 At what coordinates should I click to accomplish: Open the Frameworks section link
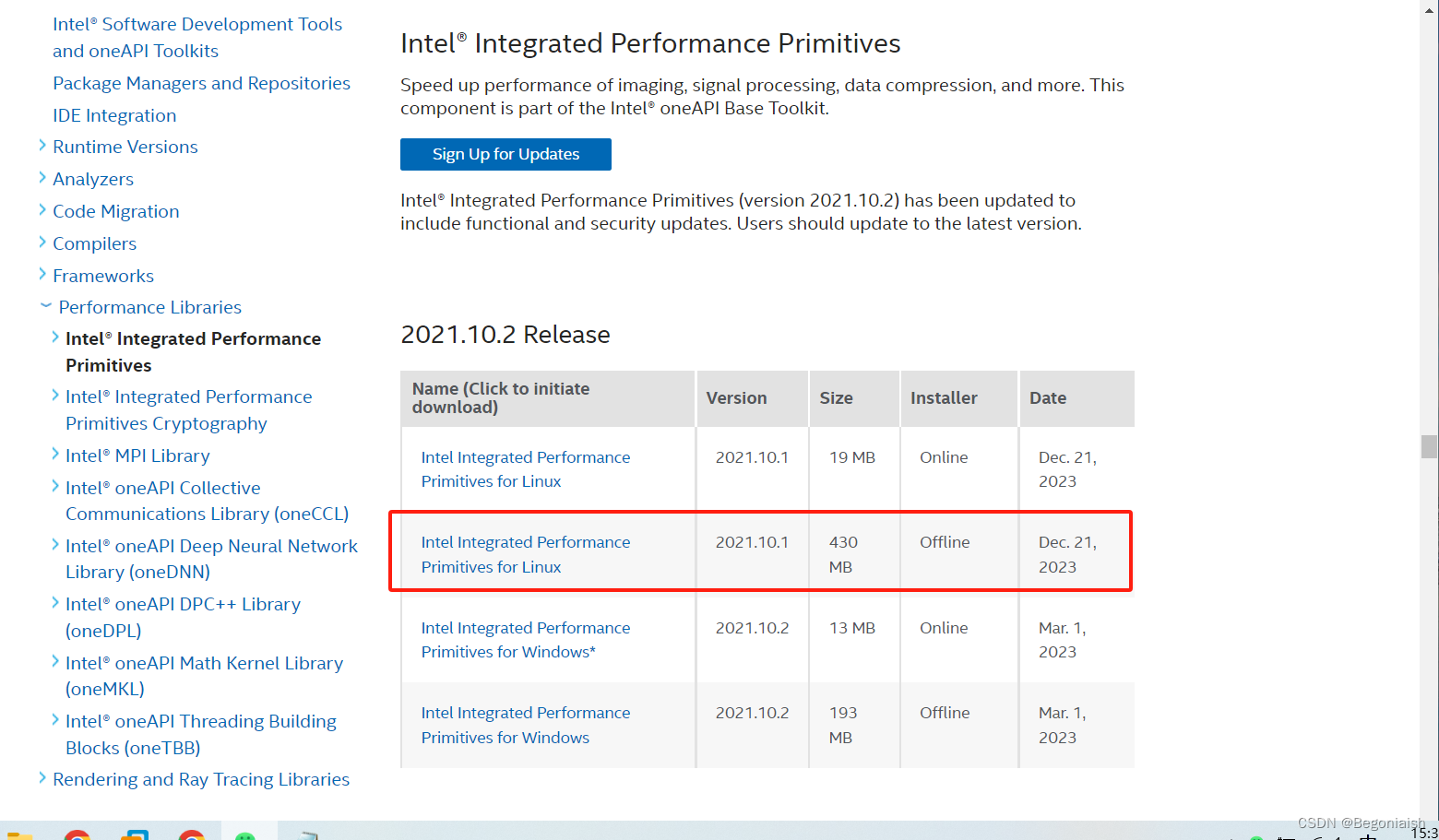[103, 276]
